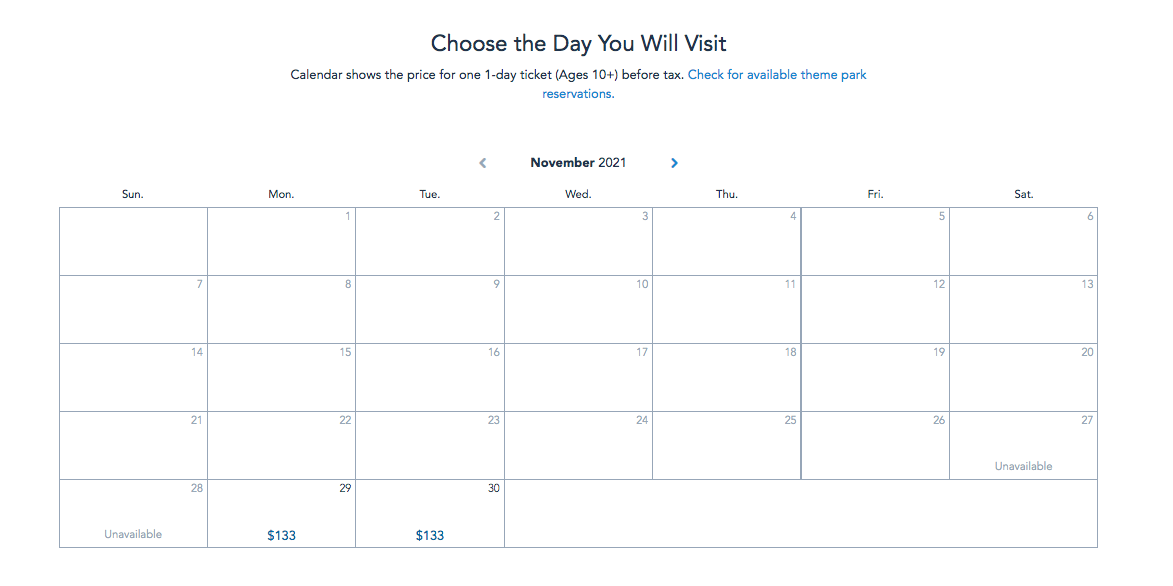Click the November 13 calendar cell
The image size is (1173, 586).
(x=1023, y=310)
